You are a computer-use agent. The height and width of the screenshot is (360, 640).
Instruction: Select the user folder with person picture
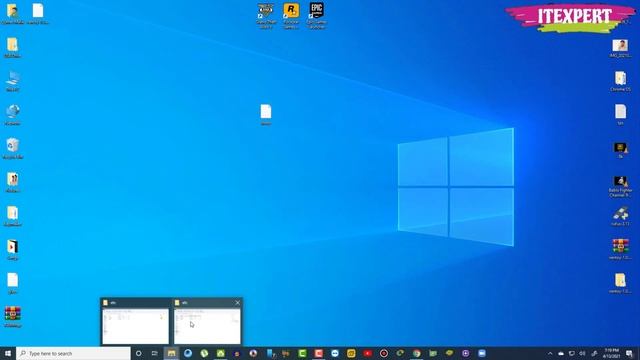(13, 14)
